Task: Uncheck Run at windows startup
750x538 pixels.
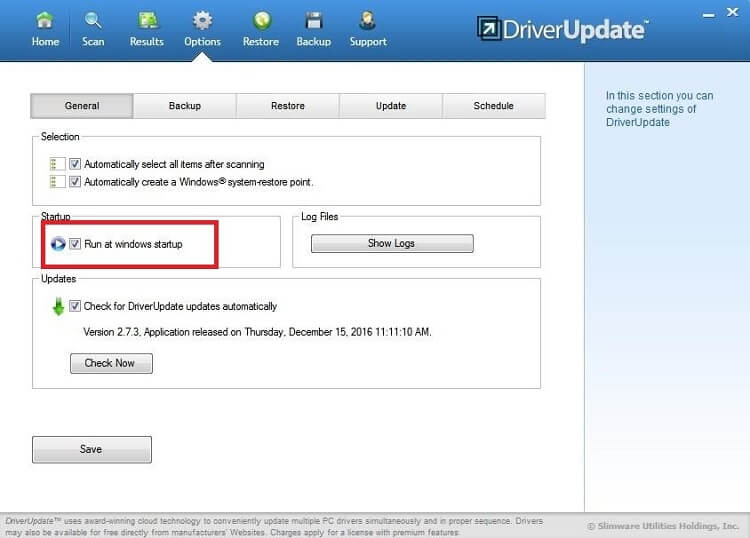Action: [75, 244]
